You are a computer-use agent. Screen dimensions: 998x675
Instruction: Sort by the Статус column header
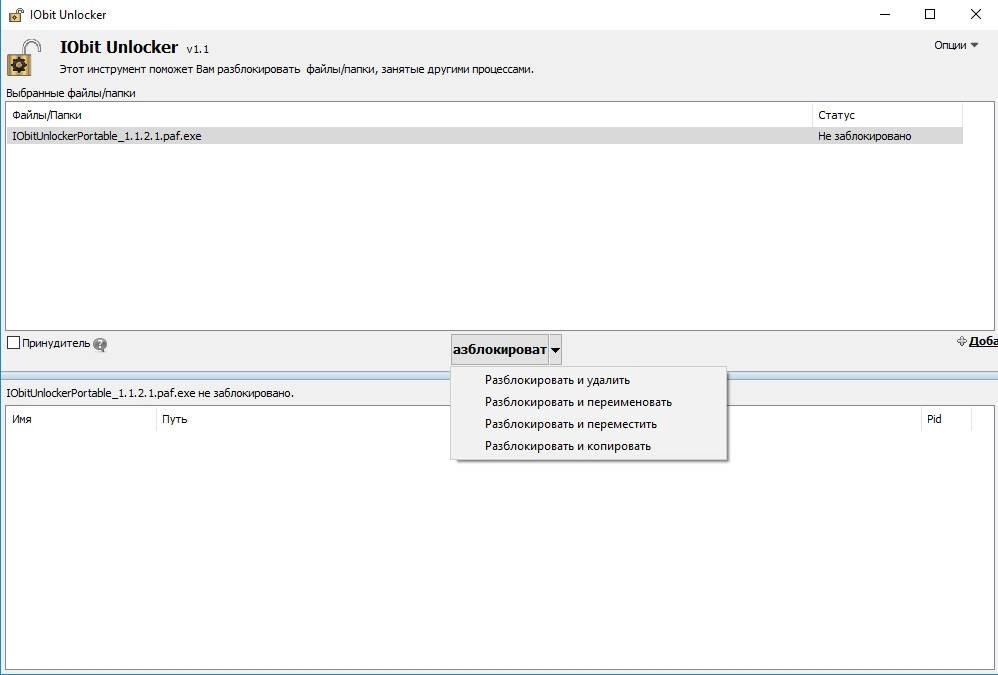887,115
